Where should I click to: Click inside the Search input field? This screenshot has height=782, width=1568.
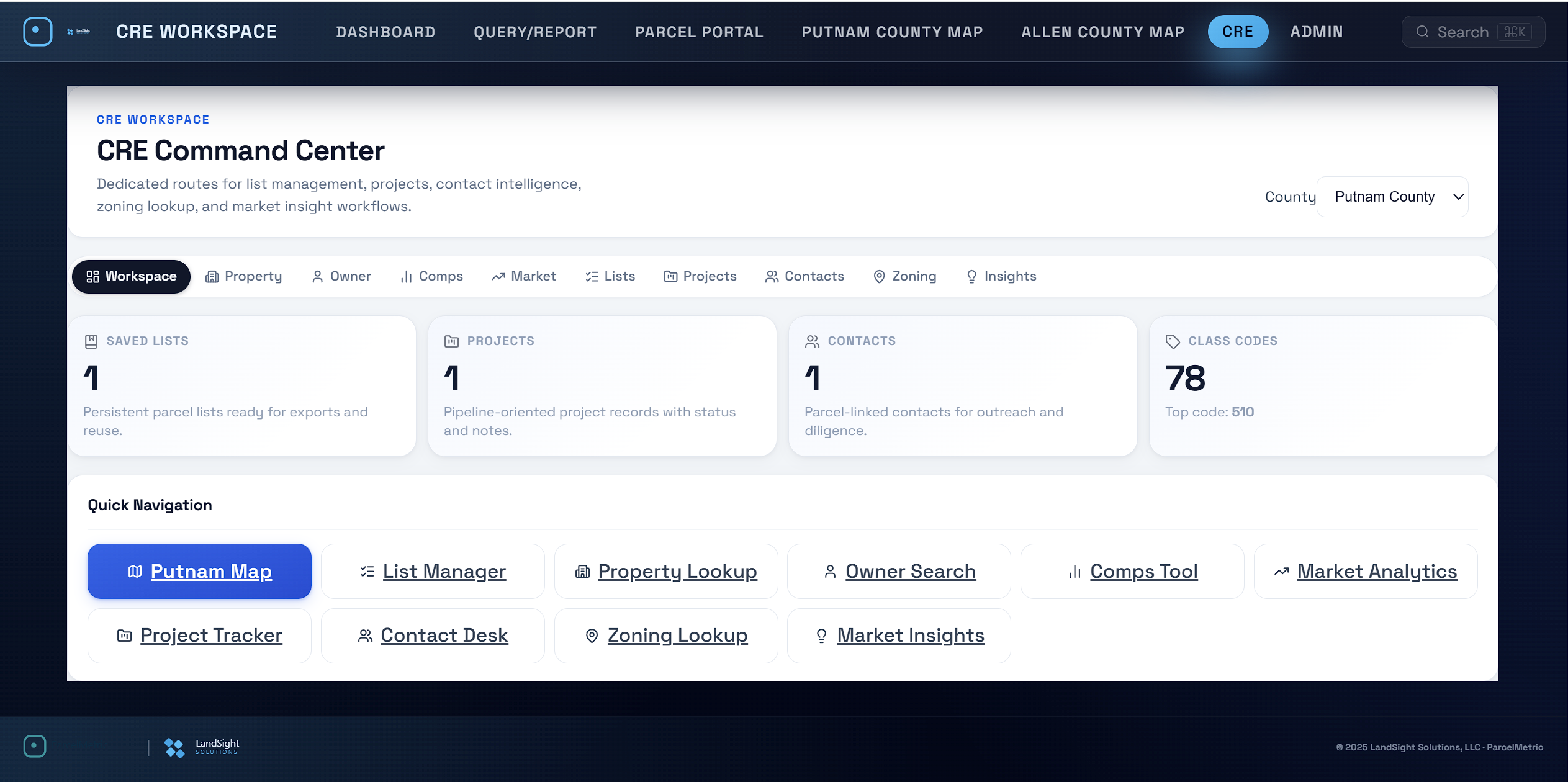tap(1474, 32)
